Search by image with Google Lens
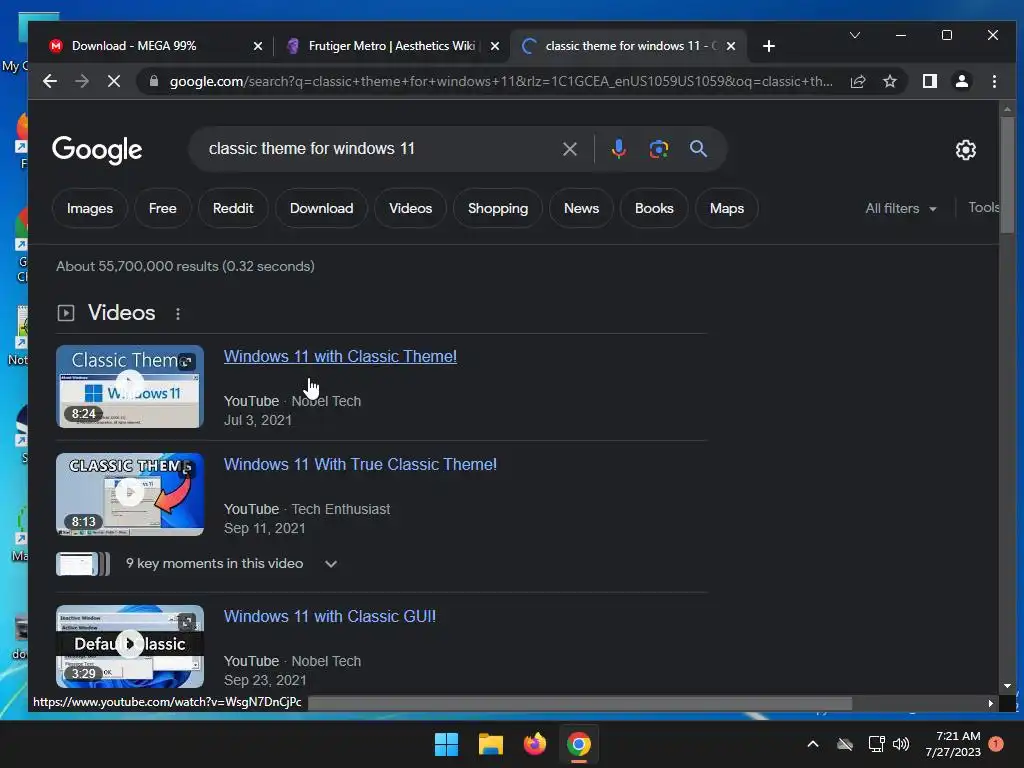 [x=658, y=149]
